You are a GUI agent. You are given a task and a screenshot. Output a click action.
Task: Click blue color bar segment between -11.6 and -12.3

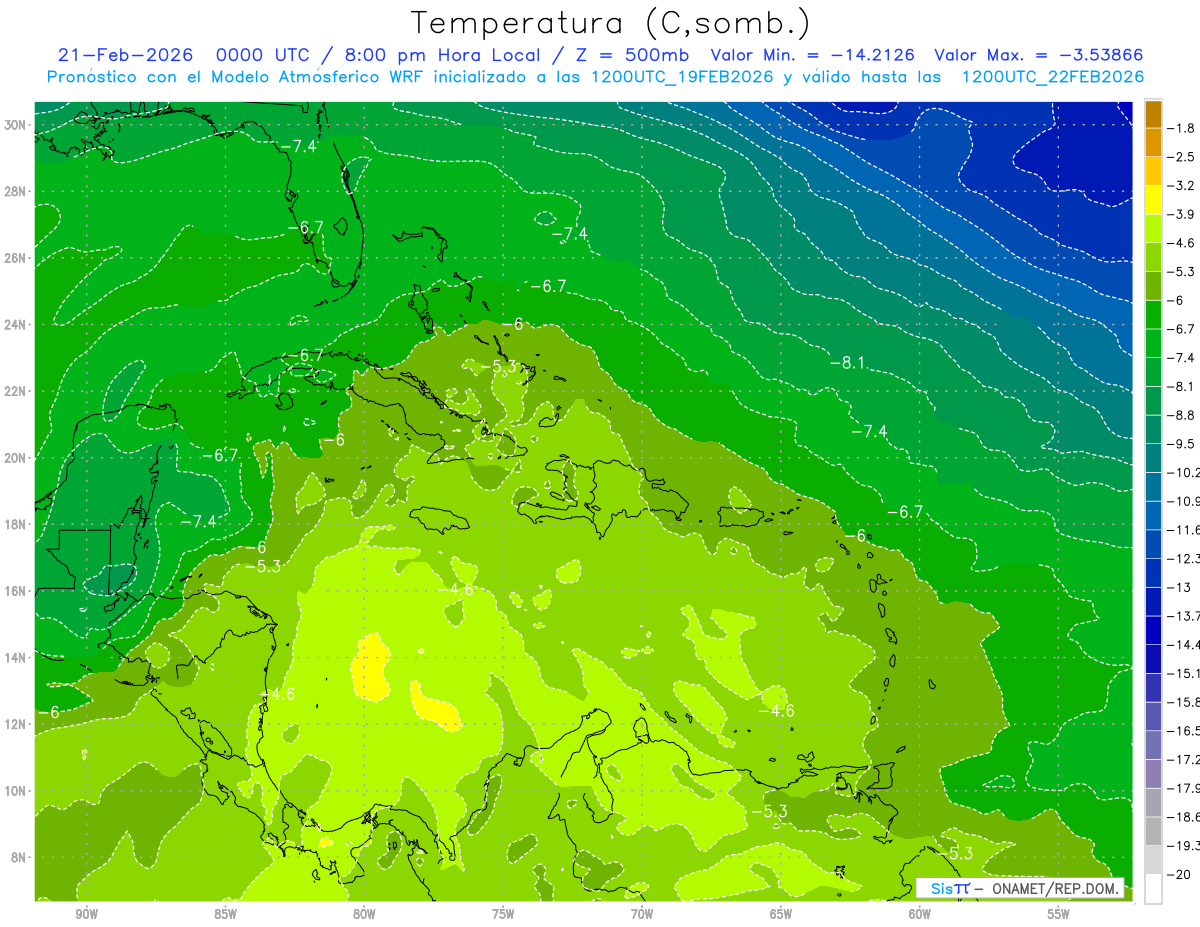[x=1153, y=544]
